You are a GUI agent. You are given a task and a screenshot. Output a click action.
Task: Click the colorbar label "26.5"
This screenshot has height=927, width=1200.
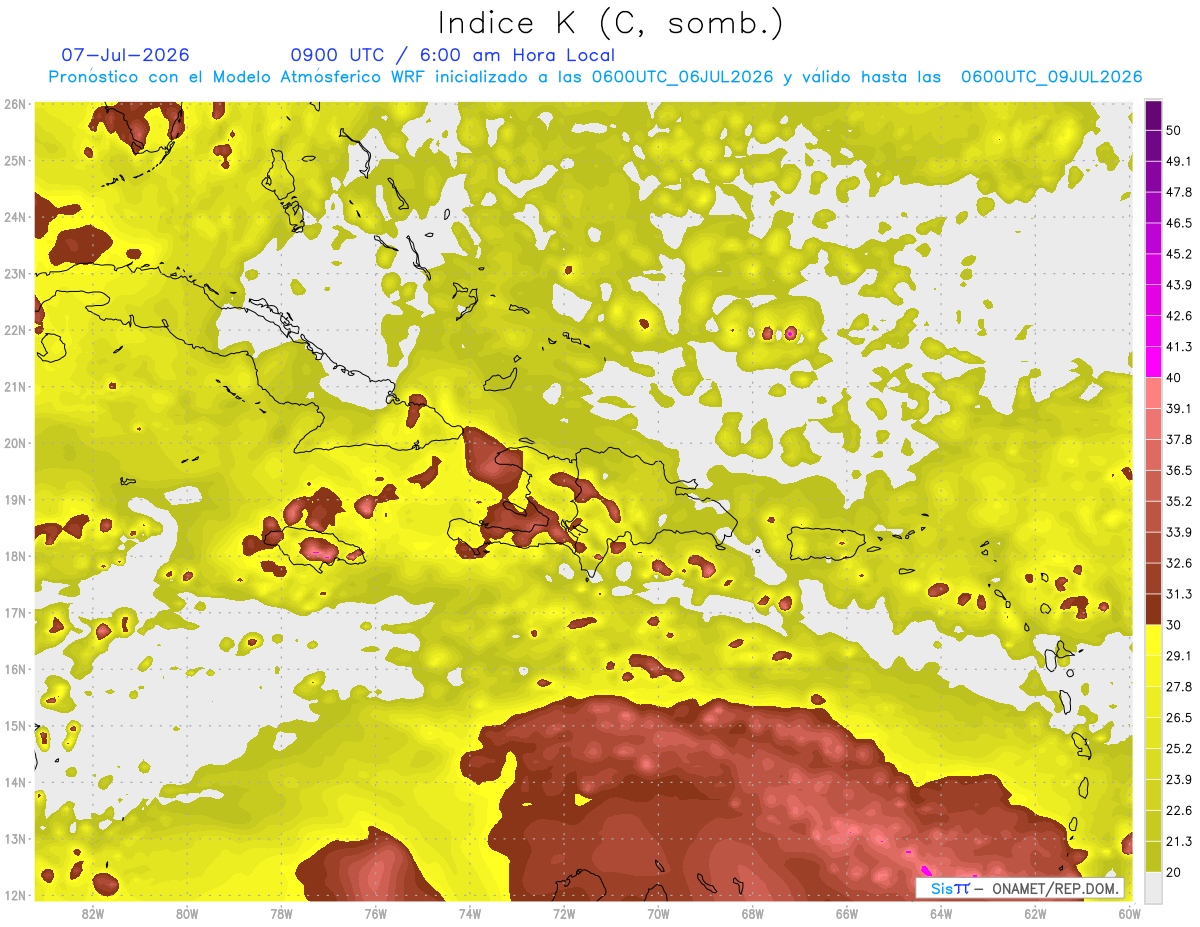click(x=1179, y=718)
